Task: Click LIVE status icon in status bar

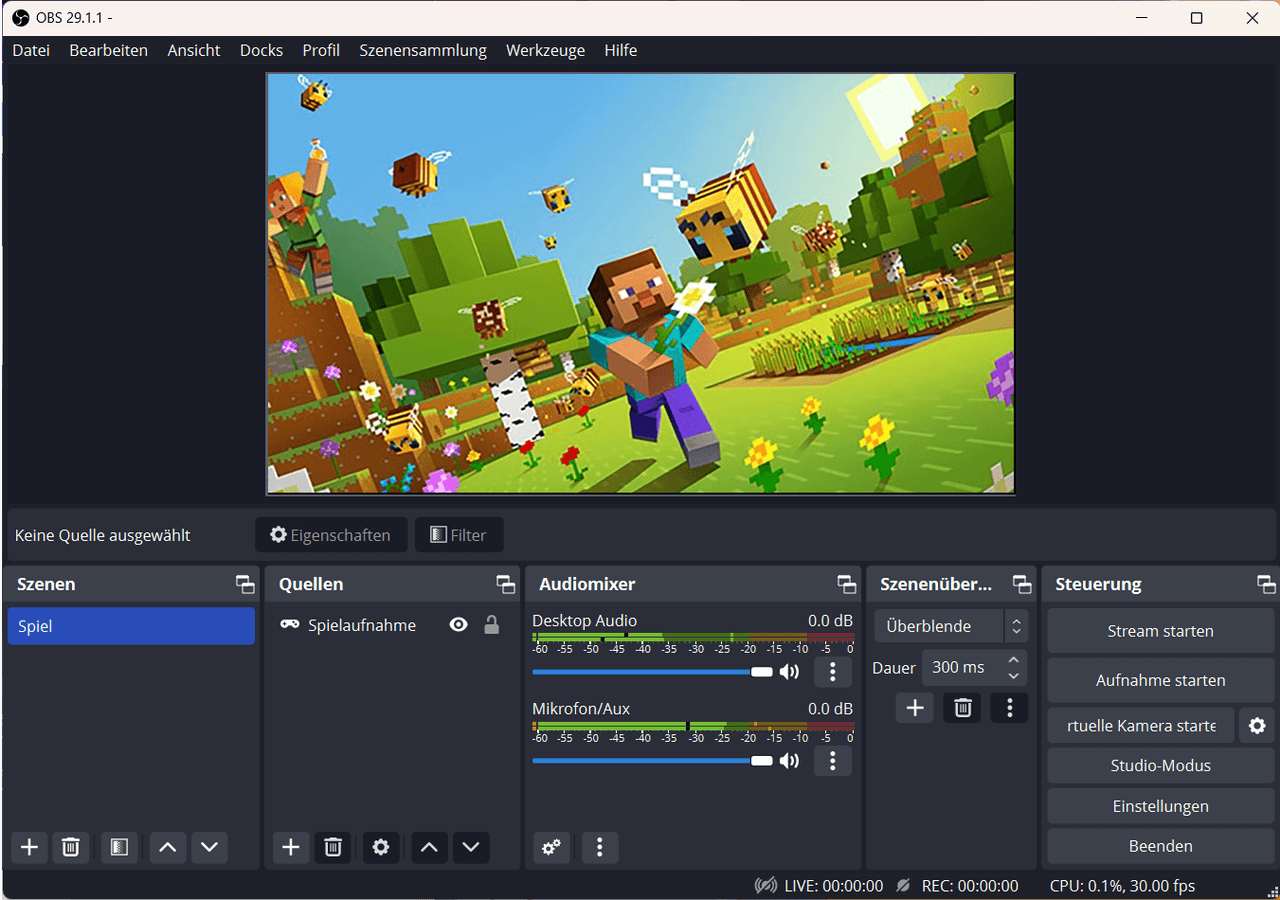Action: coord(766,886)
